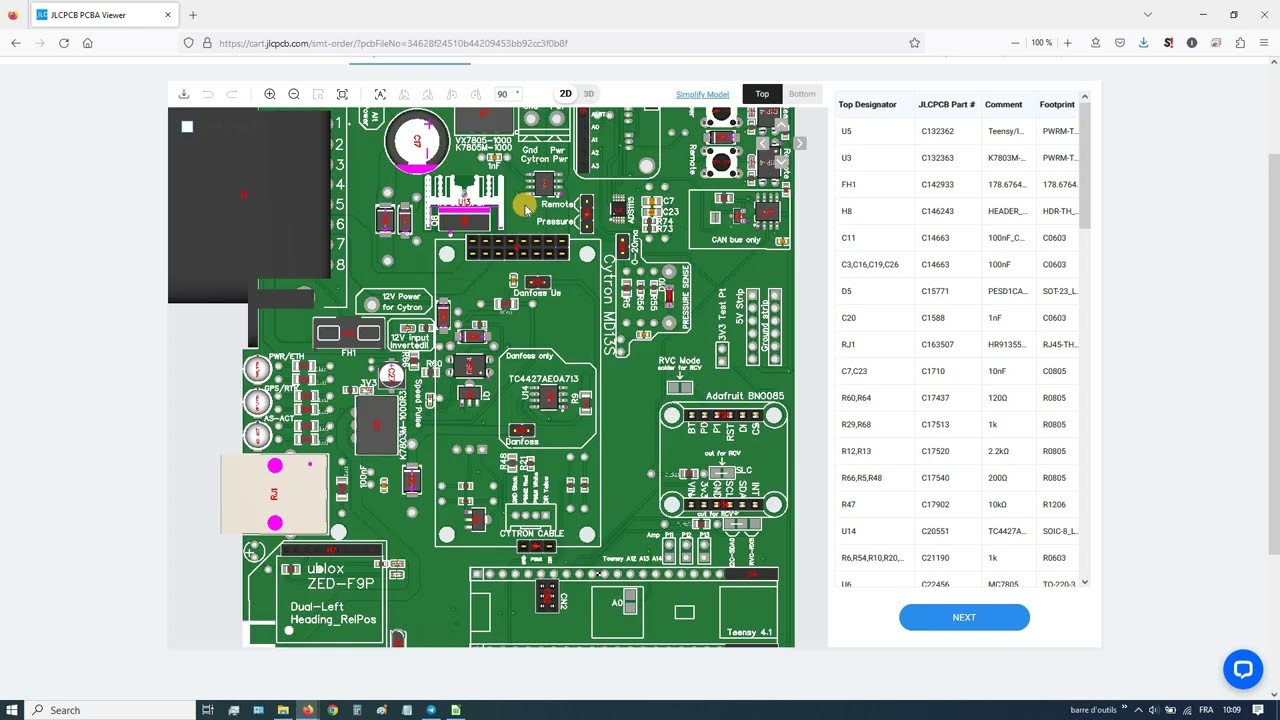
Task: Click part number C20551
Action: 935,531
